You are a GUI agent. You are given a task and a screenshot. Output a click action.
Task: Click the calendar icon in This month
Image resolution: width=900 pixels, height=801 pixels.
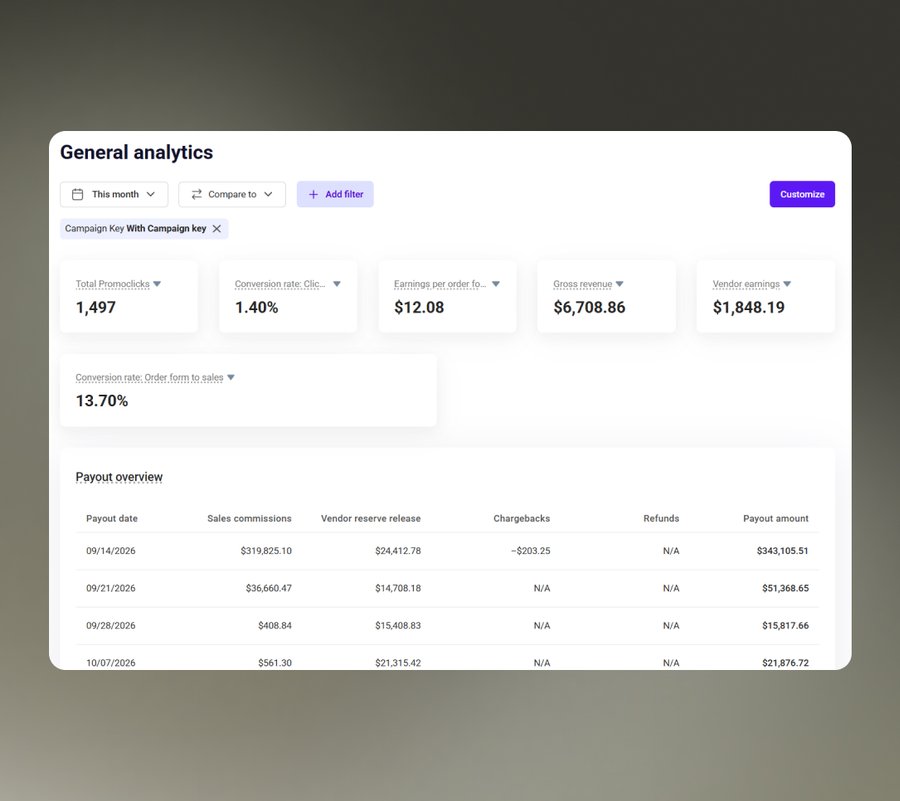(x=77, y=195)
